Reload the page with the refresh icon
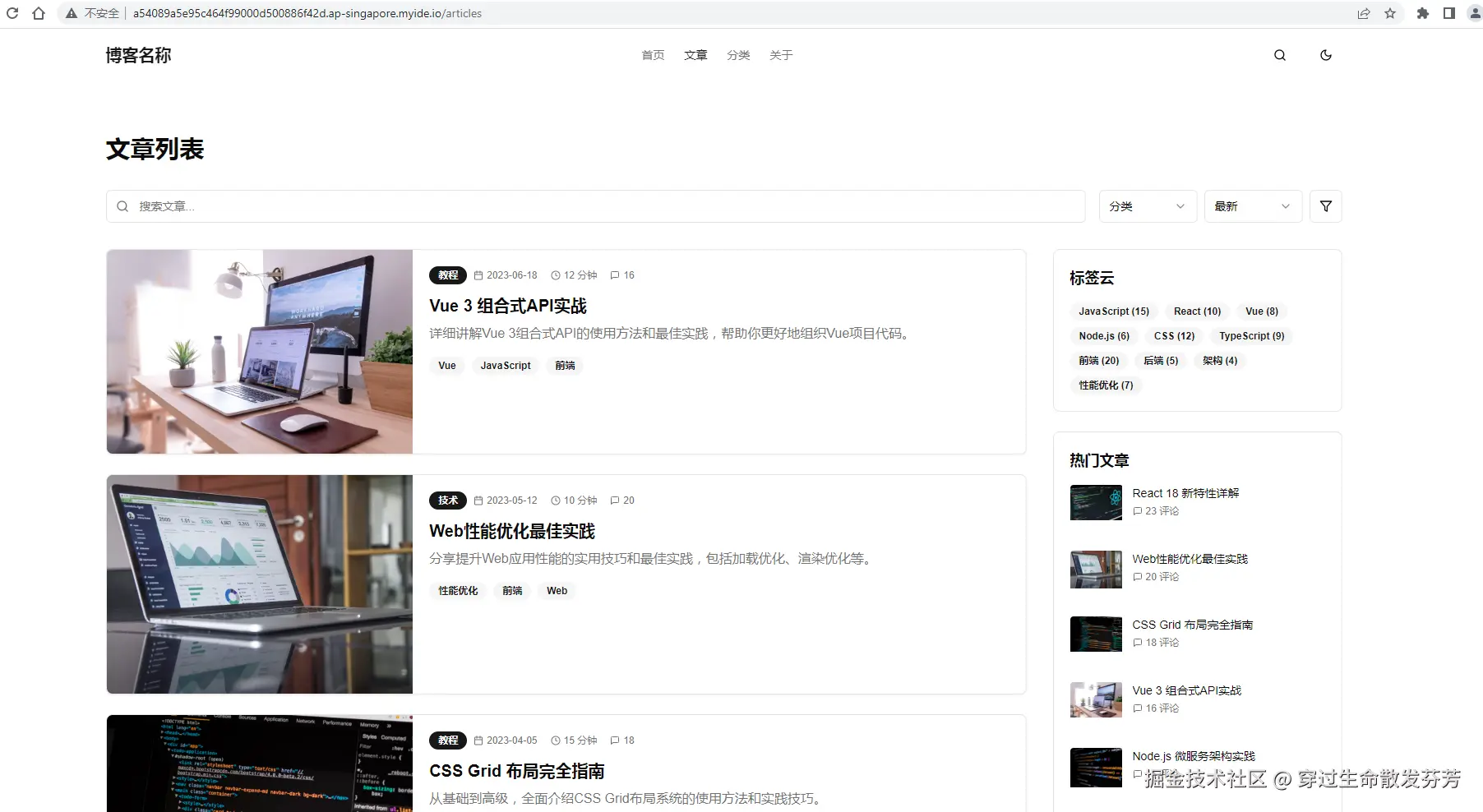 click(12, 13)
